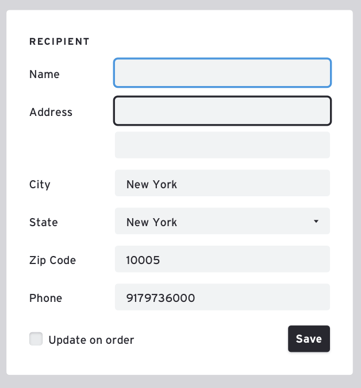361x388 pixels.
Task: Open the State selector showing New York
Action: click(222, 221)
